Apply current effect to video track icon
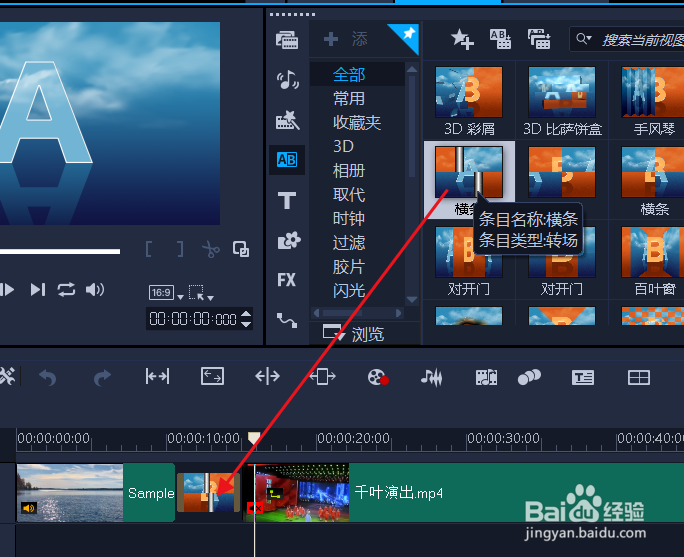Viewport: 684px width, 557px height. [x=500, y=39]
